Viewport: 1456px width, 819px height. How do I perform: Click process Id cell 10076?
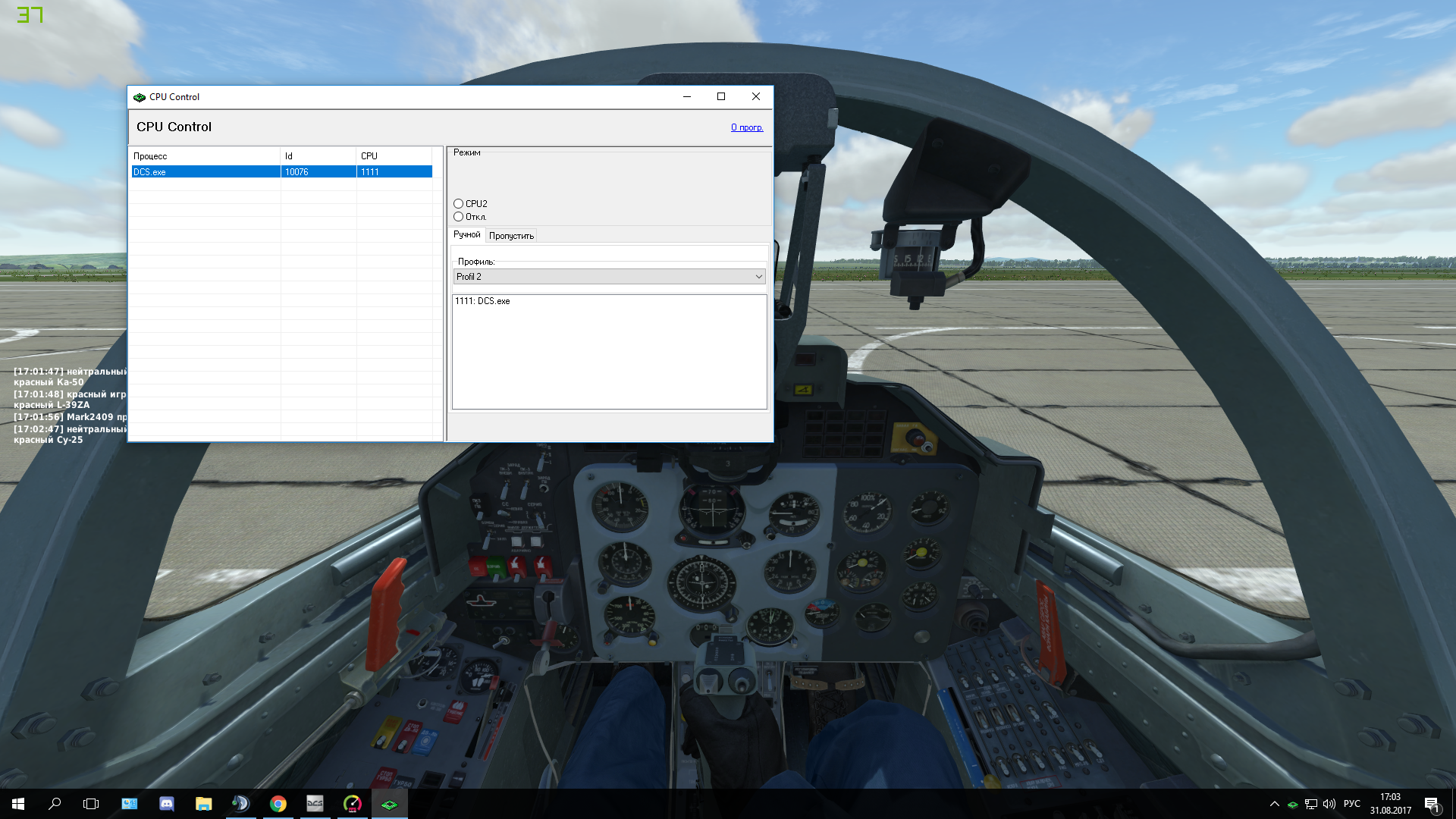pos(318,172)
